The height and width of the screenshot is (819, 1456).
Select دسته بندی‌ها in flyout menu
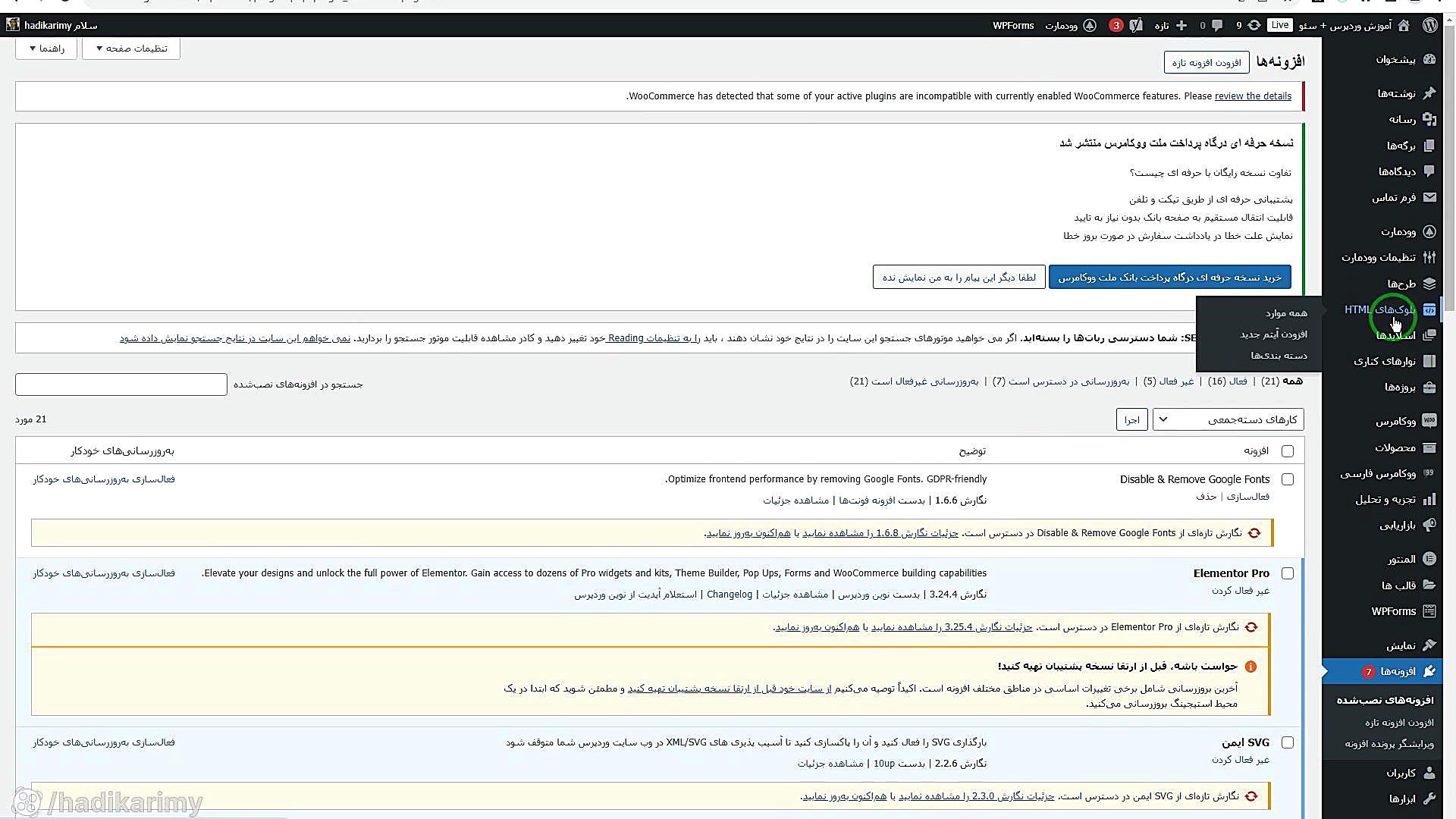1279,356
